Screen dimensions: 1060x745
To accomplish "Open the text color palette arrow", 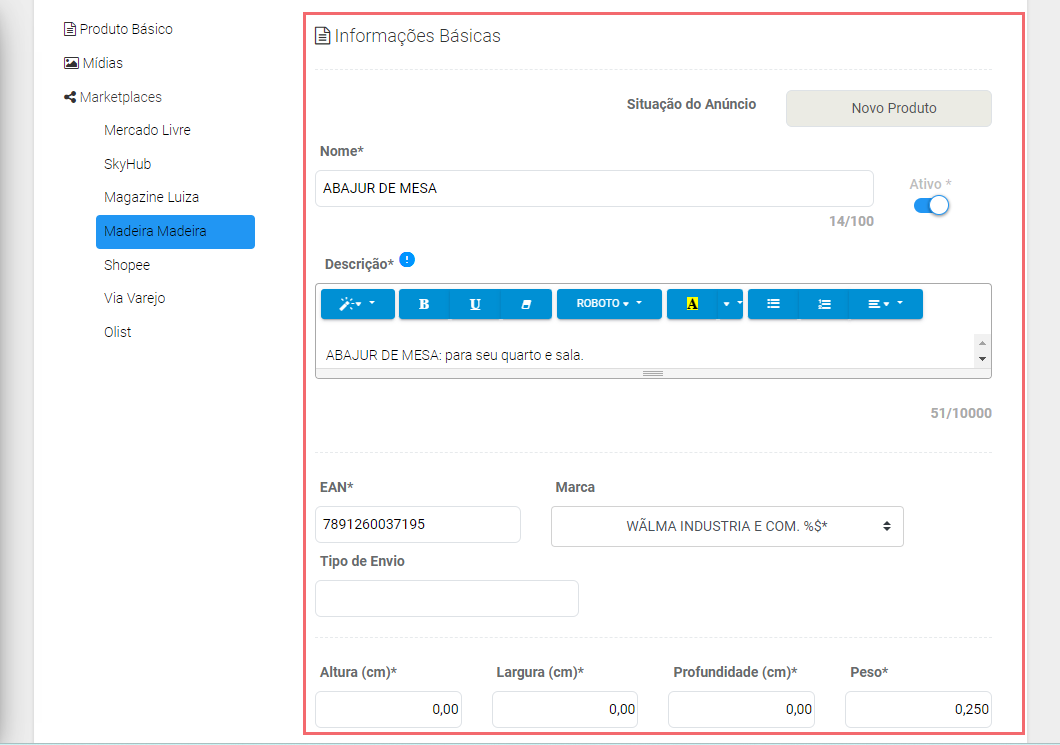I will click(x=731, y=304).
